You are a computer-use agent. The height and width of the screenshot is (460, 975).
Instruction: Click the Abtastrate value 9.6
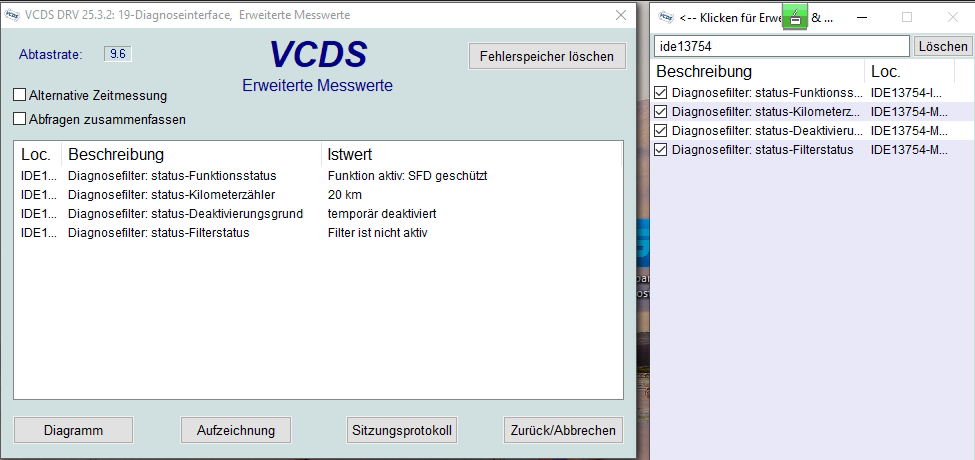[x=118, y=54]
